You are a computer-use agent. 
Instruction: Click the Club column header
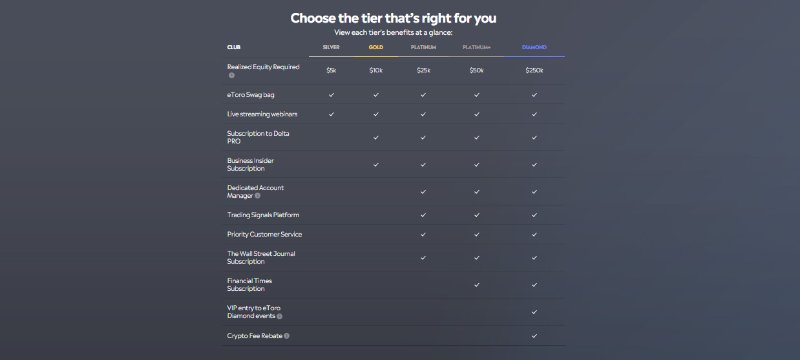click(x=234, y=47)
